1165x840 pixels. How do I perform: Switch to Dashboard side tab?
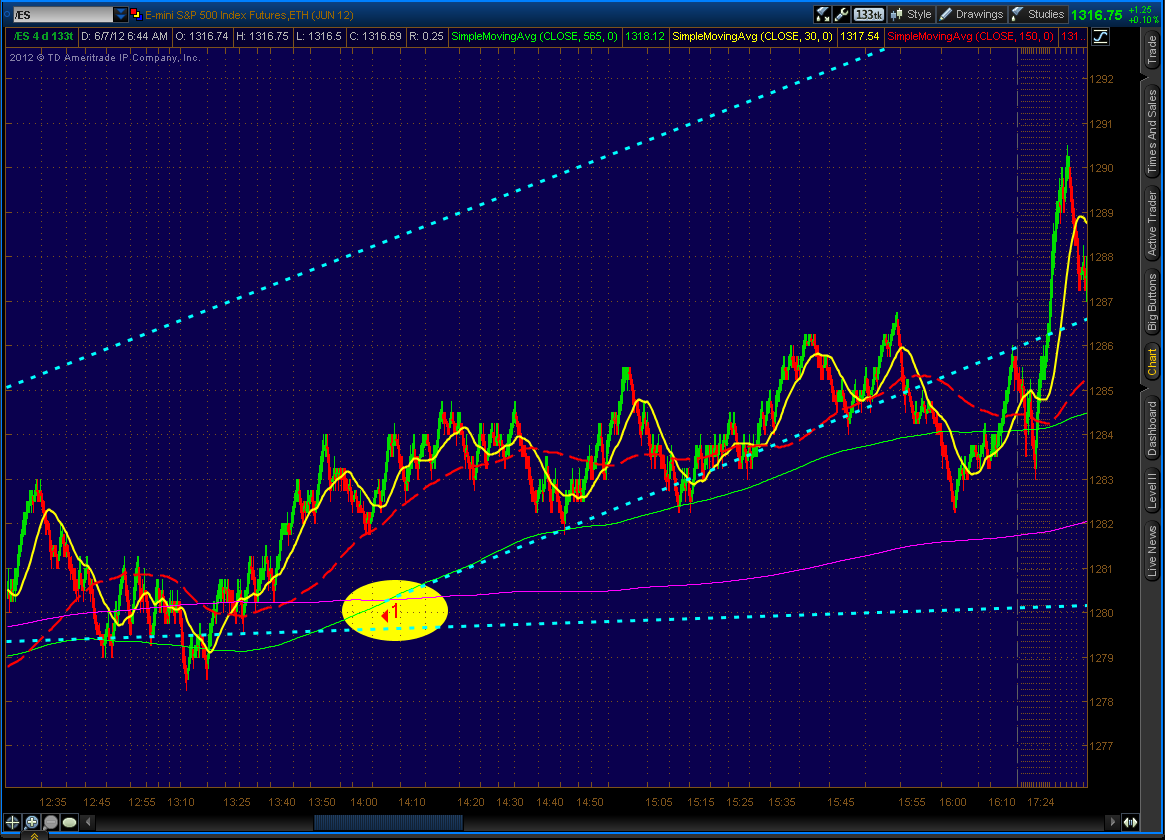tap(1152, 429)
